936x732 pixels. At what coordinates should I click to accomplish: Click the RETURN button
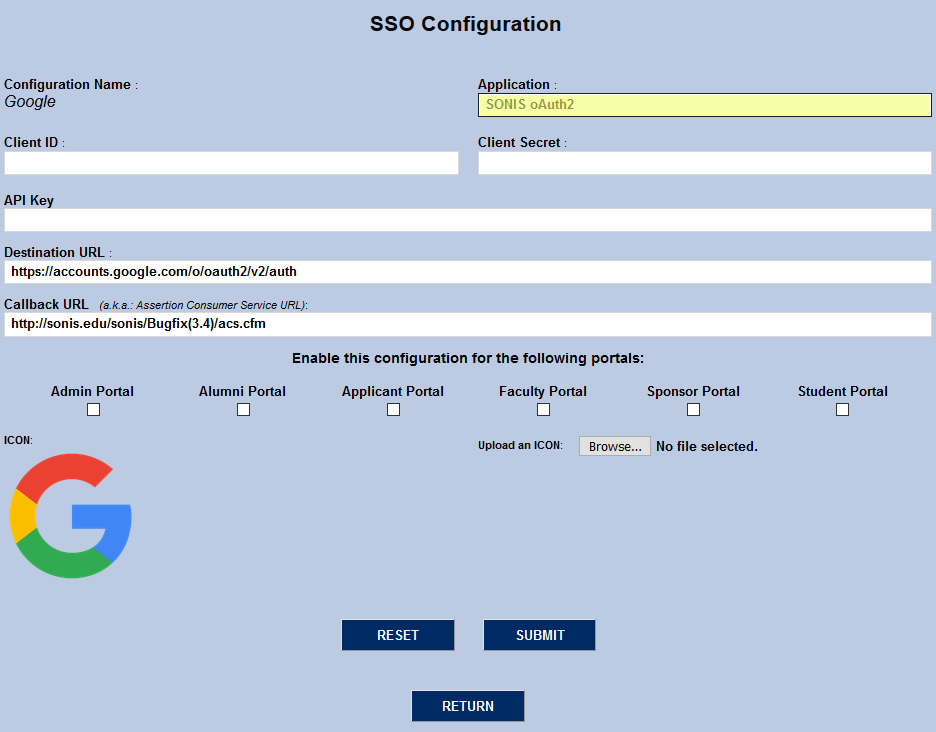click(467, 705)
